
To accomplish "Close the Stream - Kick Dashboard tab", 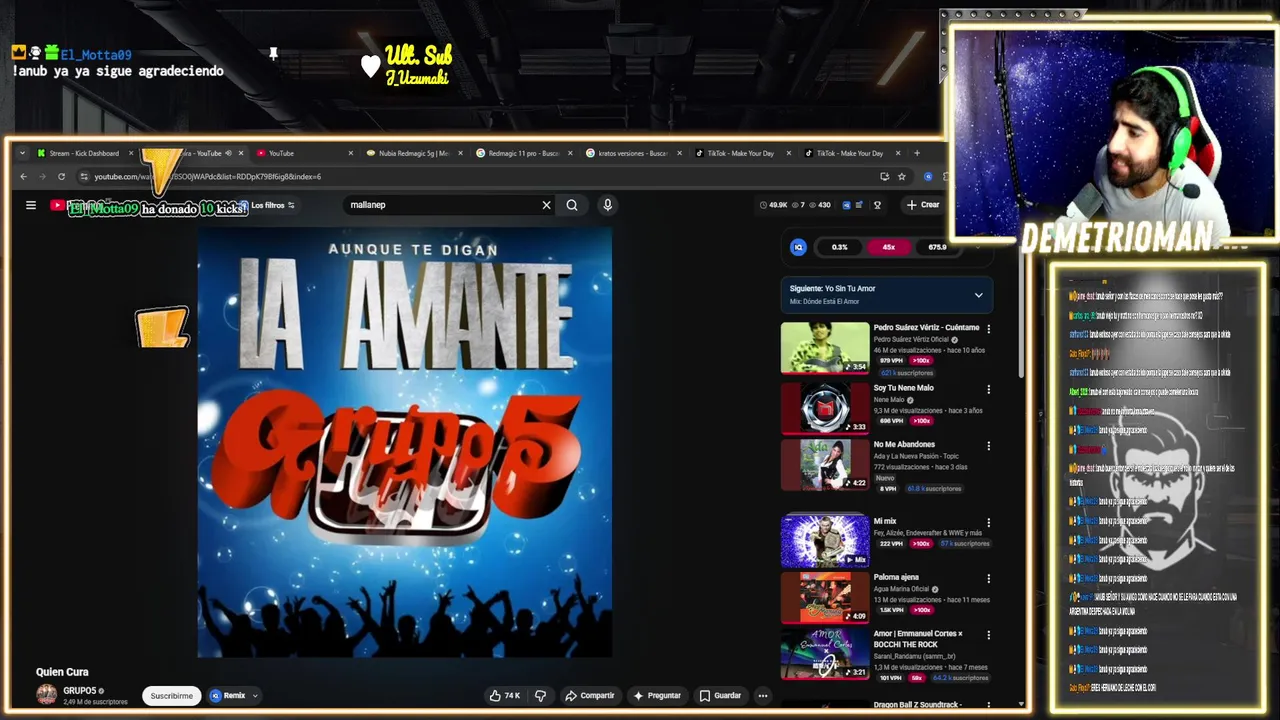I will 131,153.
